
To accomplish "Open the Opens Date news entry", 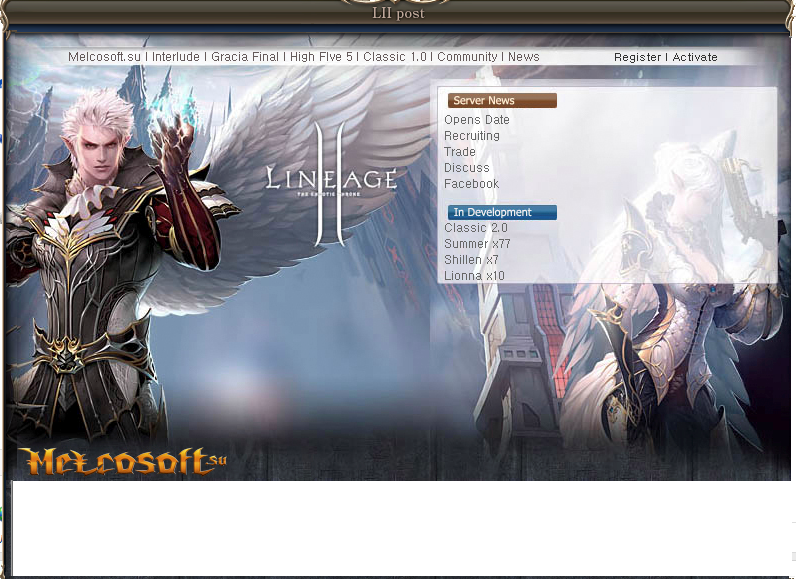I will [477, 120].
